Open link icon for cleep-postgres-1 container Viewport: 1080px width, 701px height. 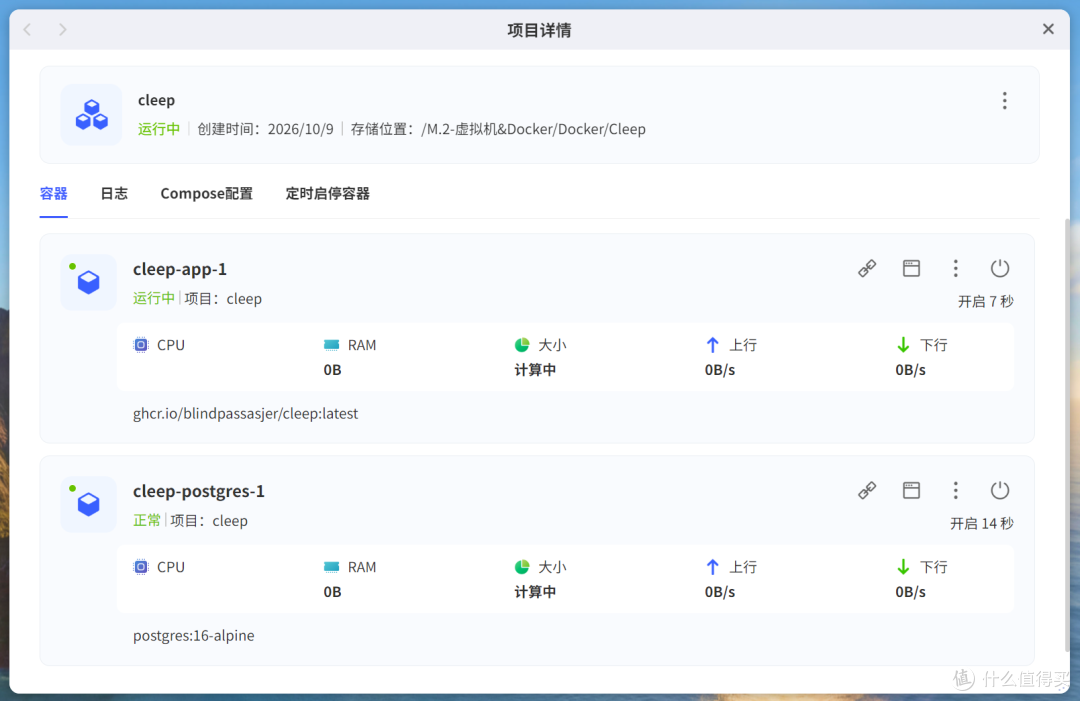tap(867, 490)
